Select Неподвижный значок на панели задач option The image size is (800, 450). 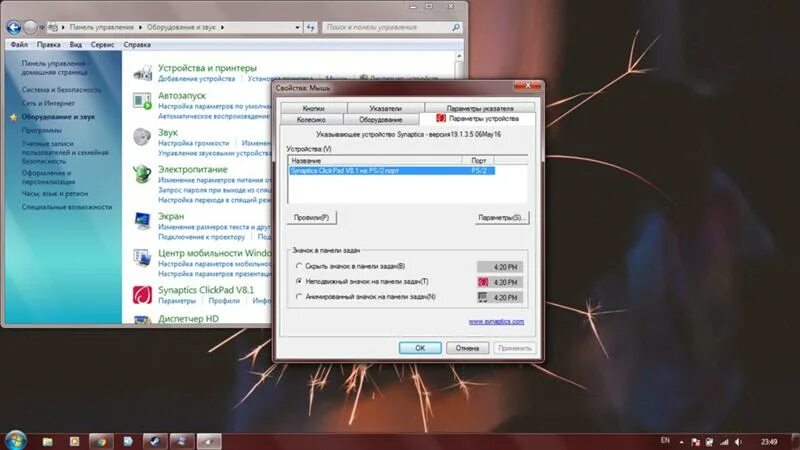pos(299,281)
